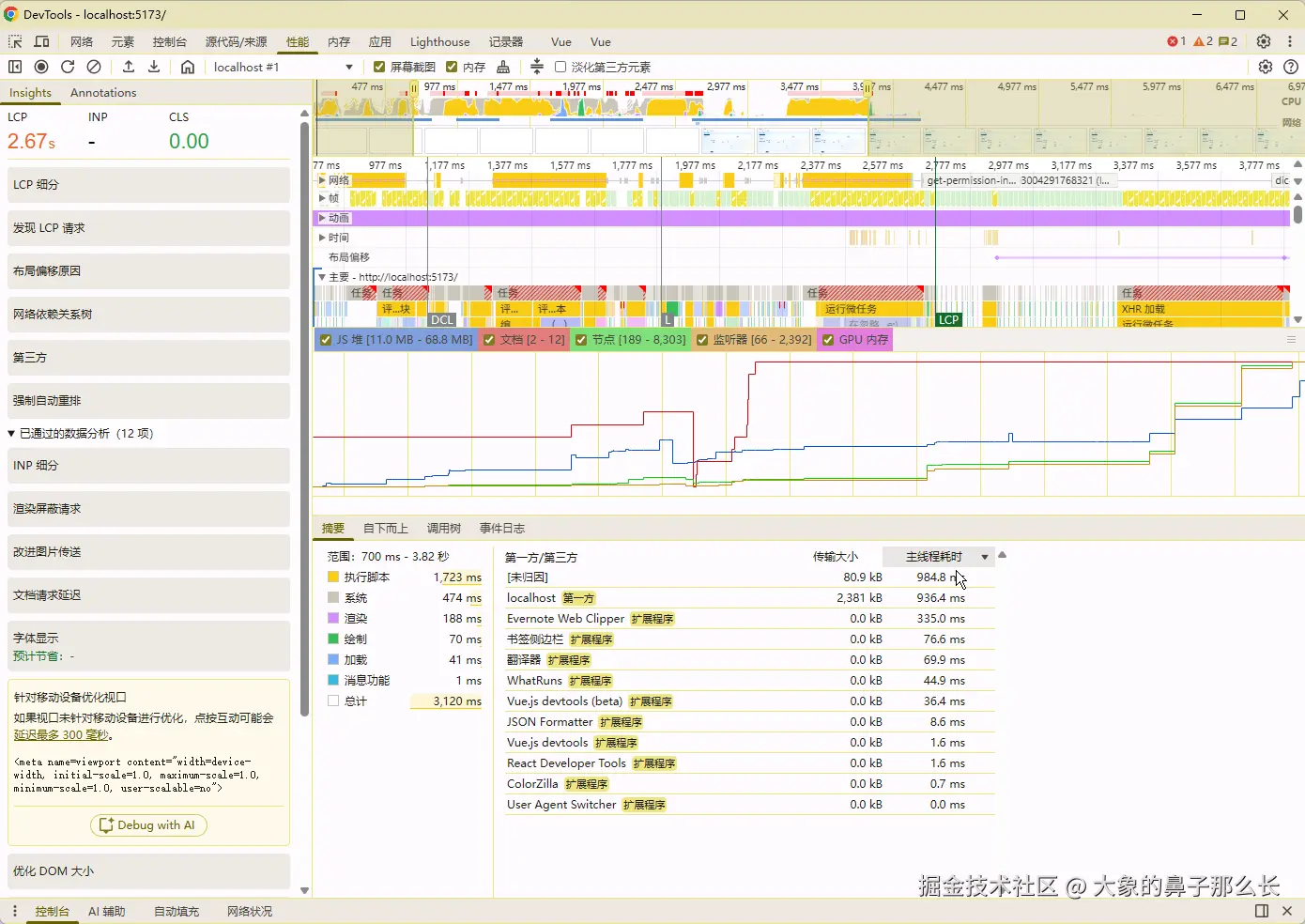This screenshot has width=1305, height=924.
Task: Enable 淡化第三方元素 checkbox
Action: click(560, 67)
